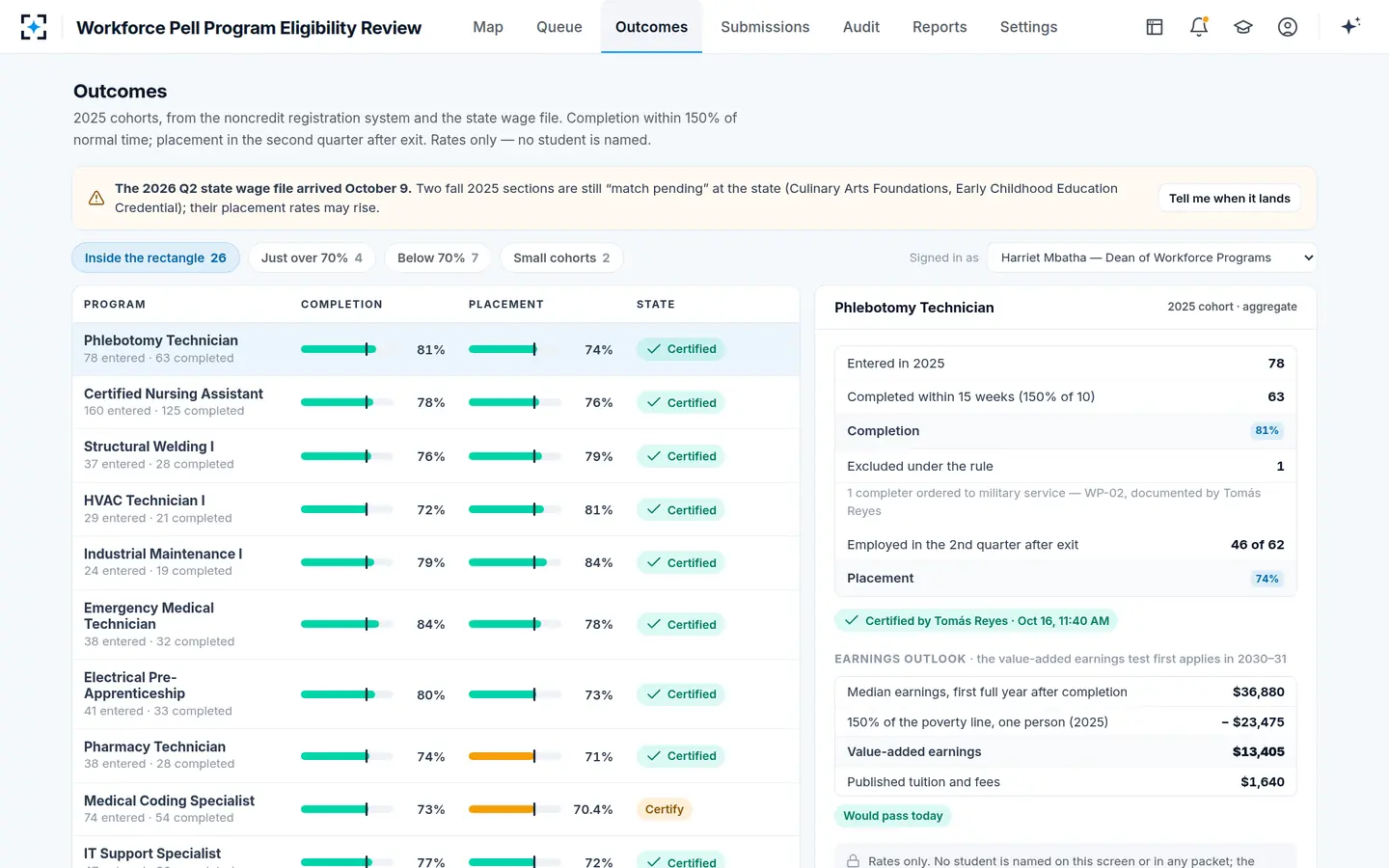Expand the HVAC Technician I row

pyautogui.click(x=436, y=509)
